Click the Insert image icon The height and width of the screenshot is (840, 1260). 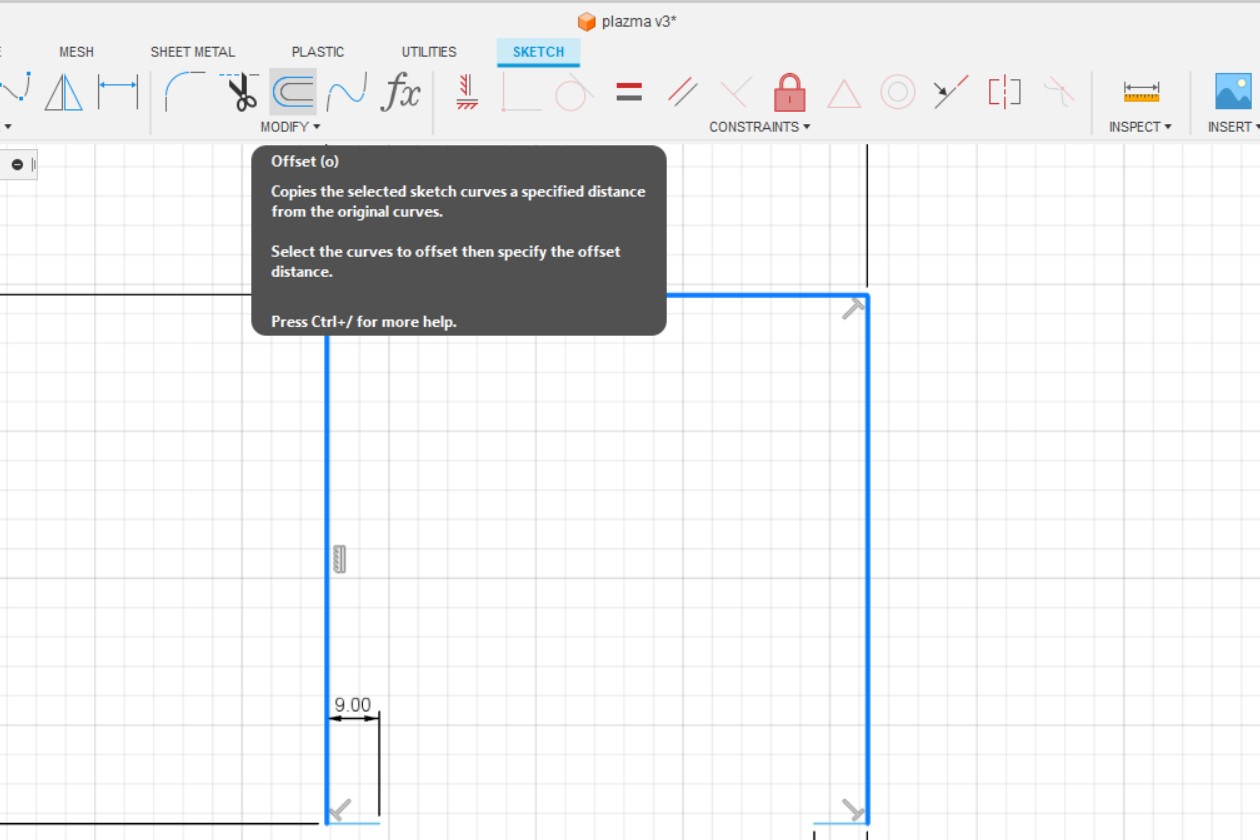(x=1233, y=92)
